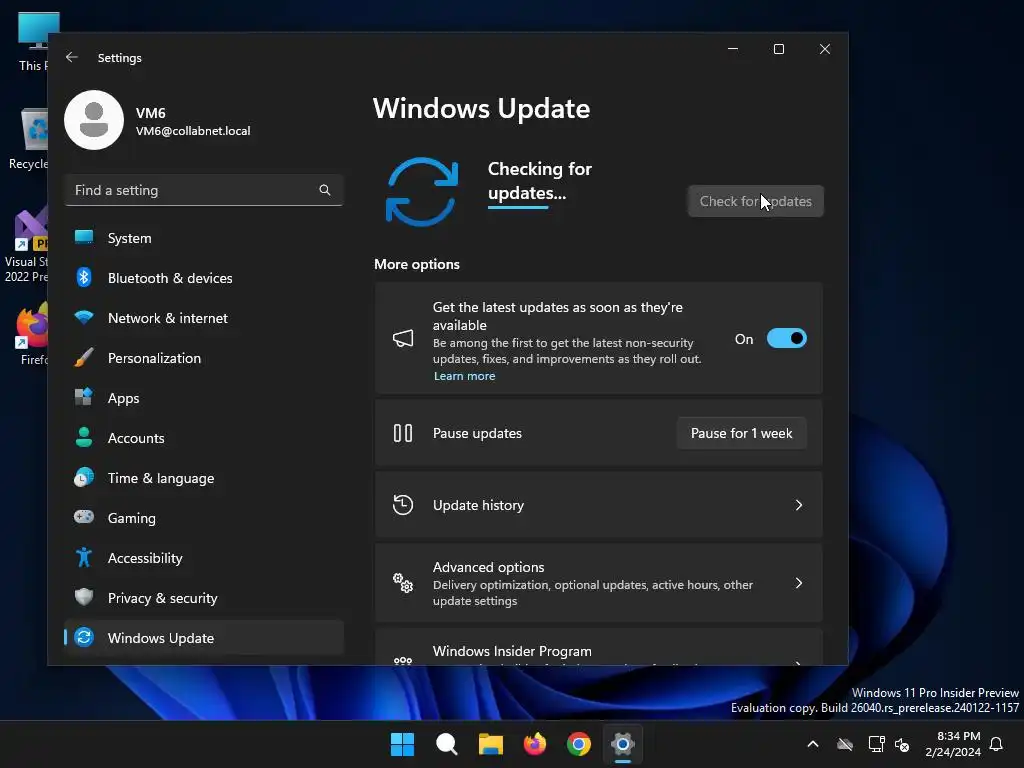Click the Accessibility figure icon
The height and width of the screenshot is (768, 1024).
click(x=84, y=557)
